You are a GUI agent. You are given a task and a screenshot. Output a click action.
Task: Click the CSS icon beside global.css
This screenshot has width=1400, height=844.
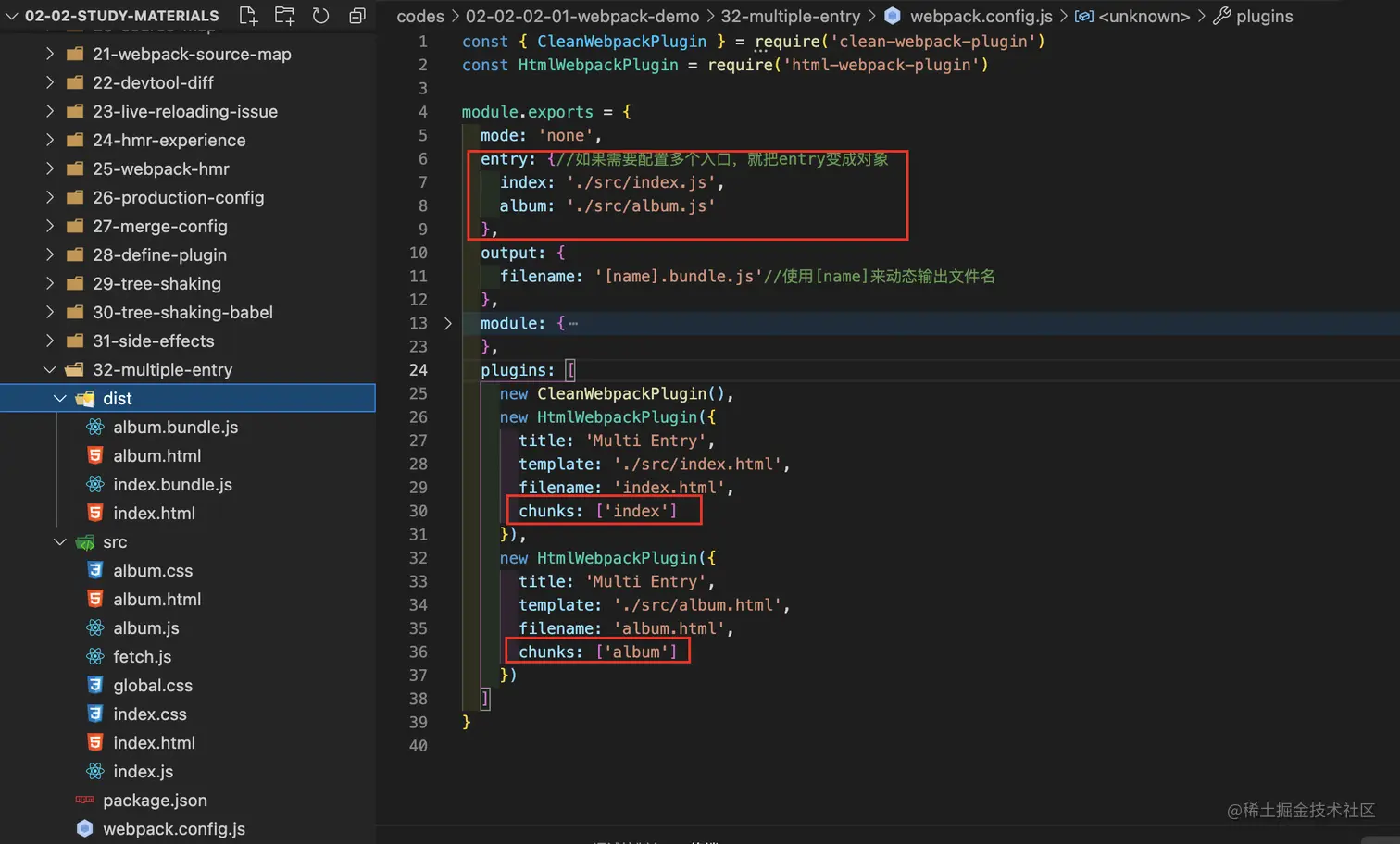point(94,685)
